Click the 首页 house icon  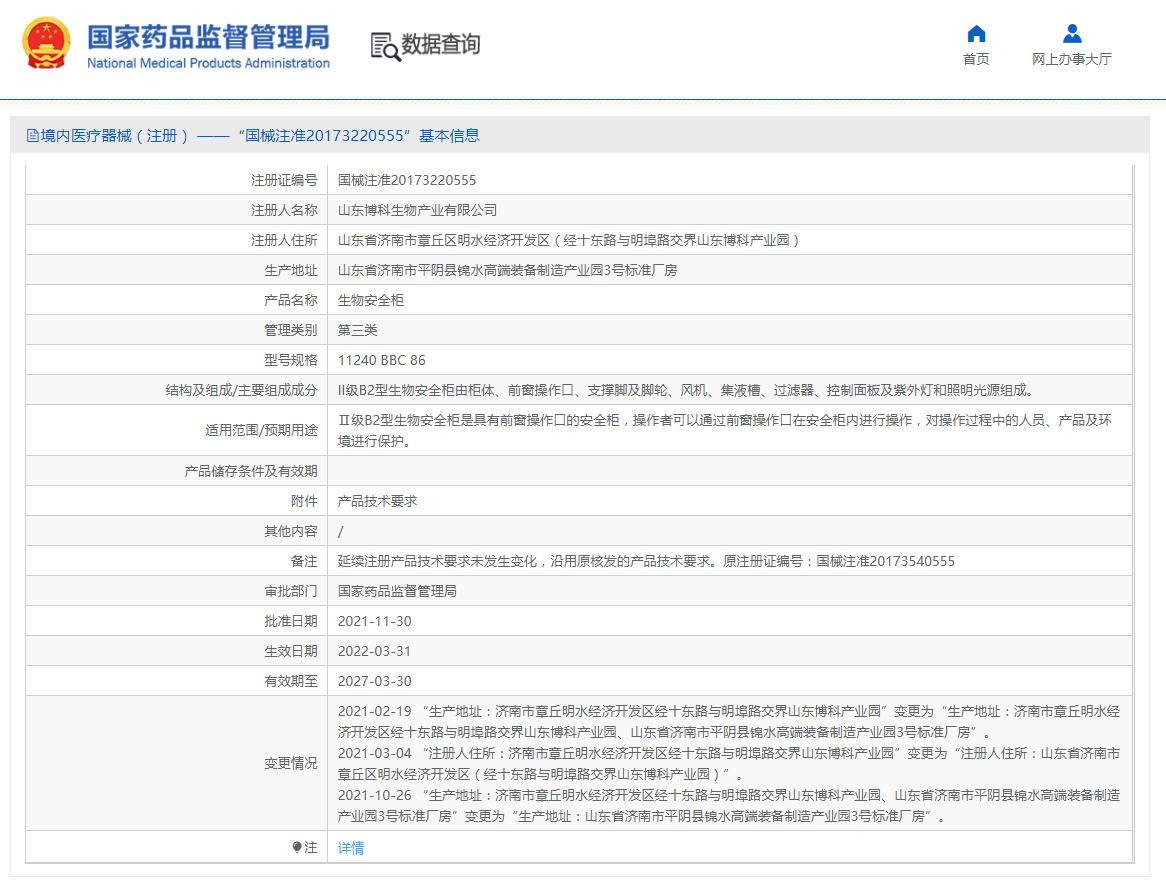point(976,34)
